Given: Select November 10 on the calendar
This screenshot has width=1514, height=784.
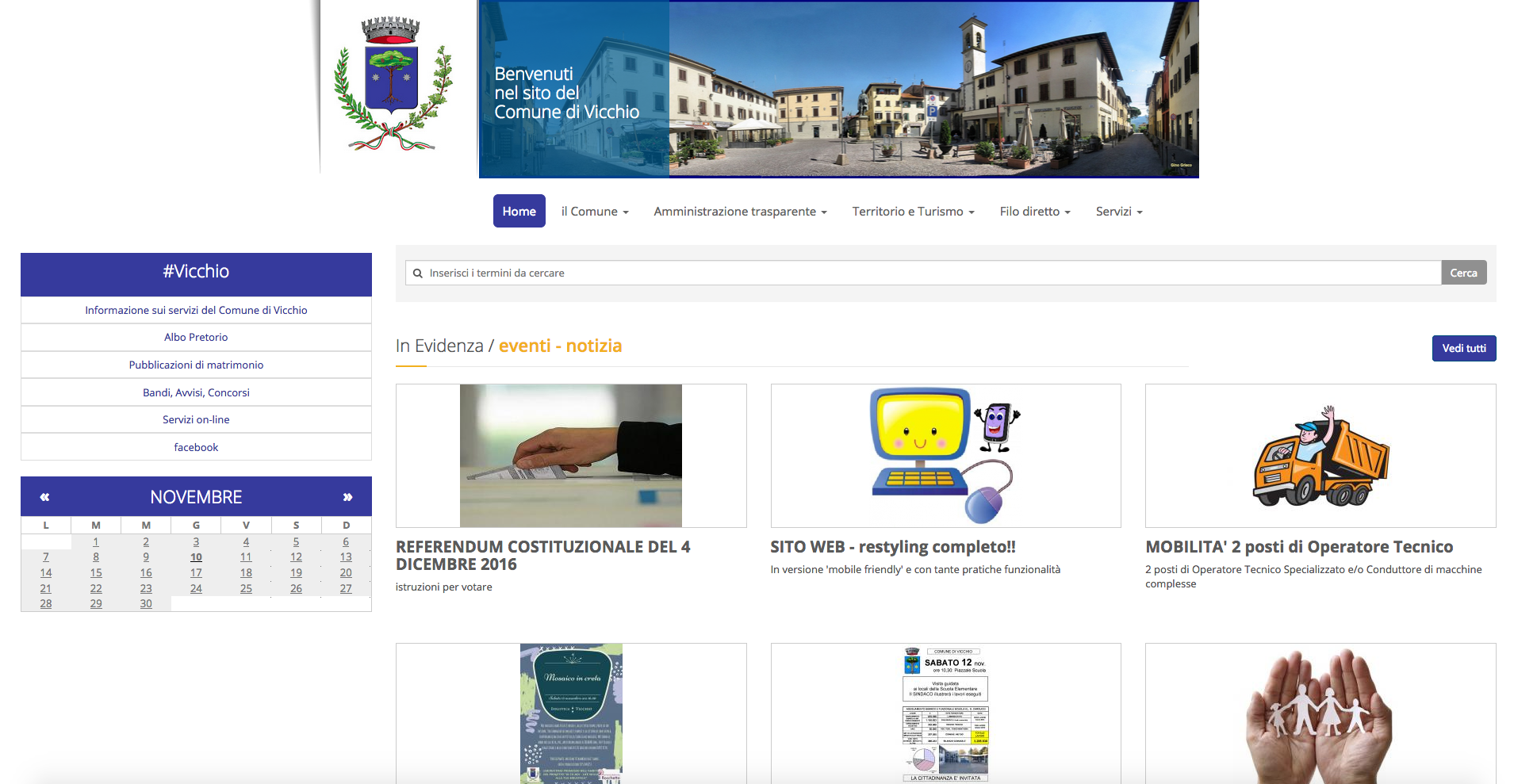Looking at the screenshot, I should pyautogui.click(x=196, y=556).
